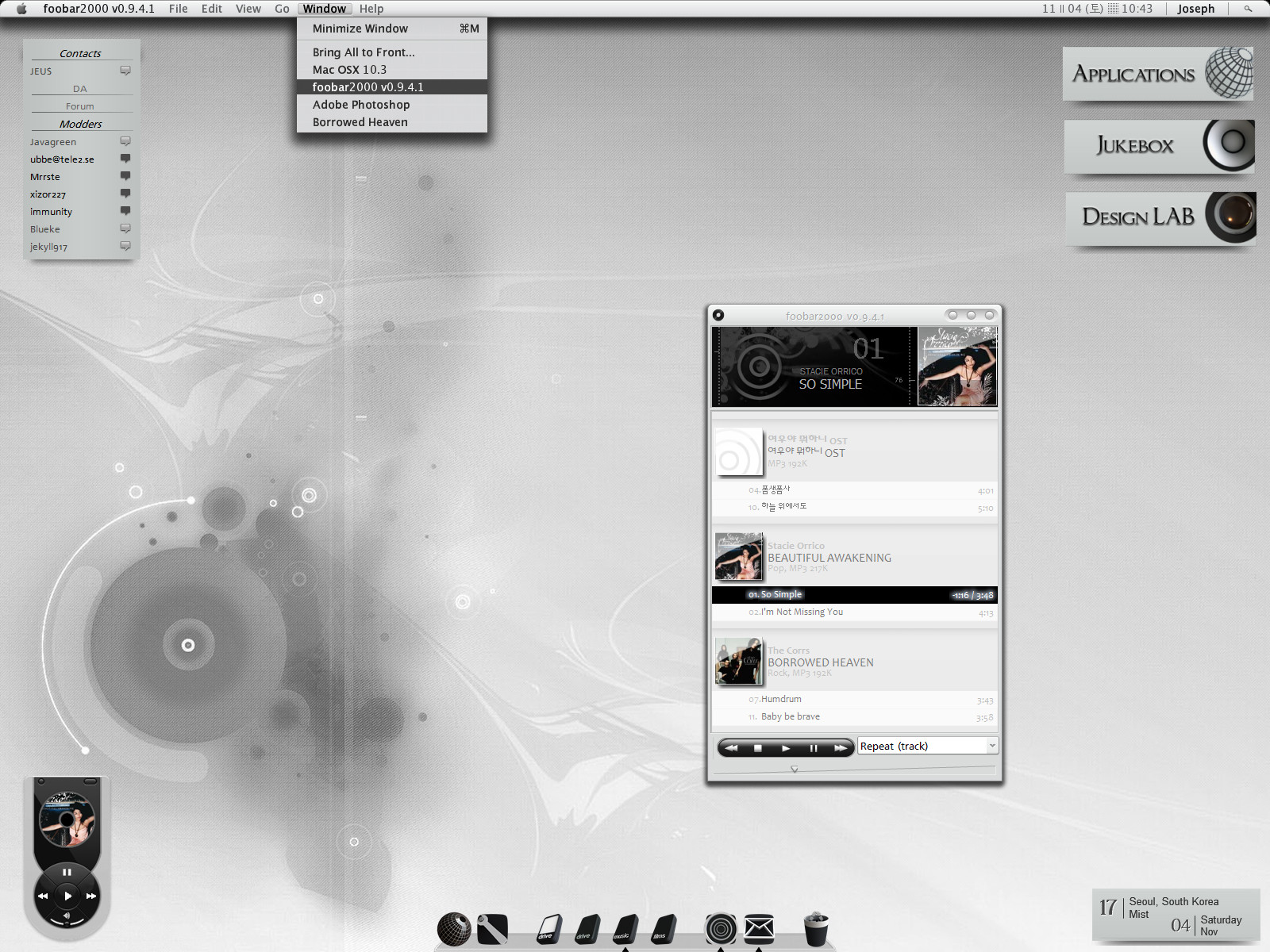Screen dimensions: 1270x952
Task: Click the Beautiful Awakening album thumbnail
Action: (738, 556)
